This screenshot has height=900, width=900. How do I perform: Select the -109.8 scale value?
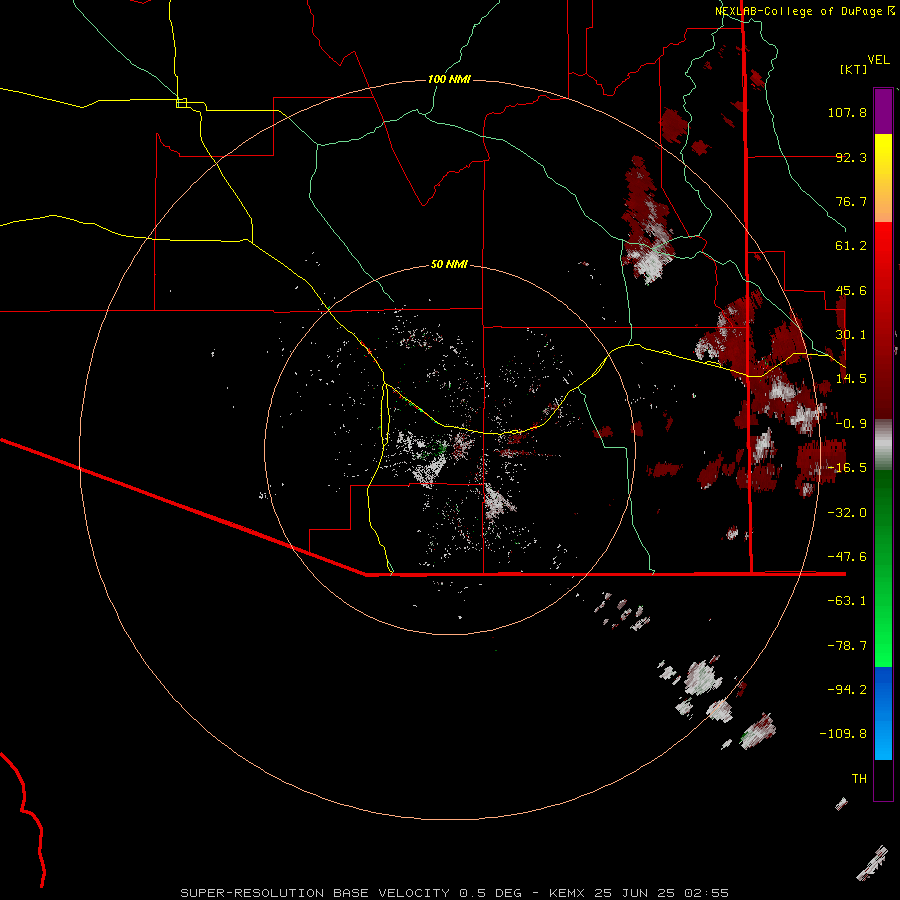pyautogui.click(x=843, y=734)
